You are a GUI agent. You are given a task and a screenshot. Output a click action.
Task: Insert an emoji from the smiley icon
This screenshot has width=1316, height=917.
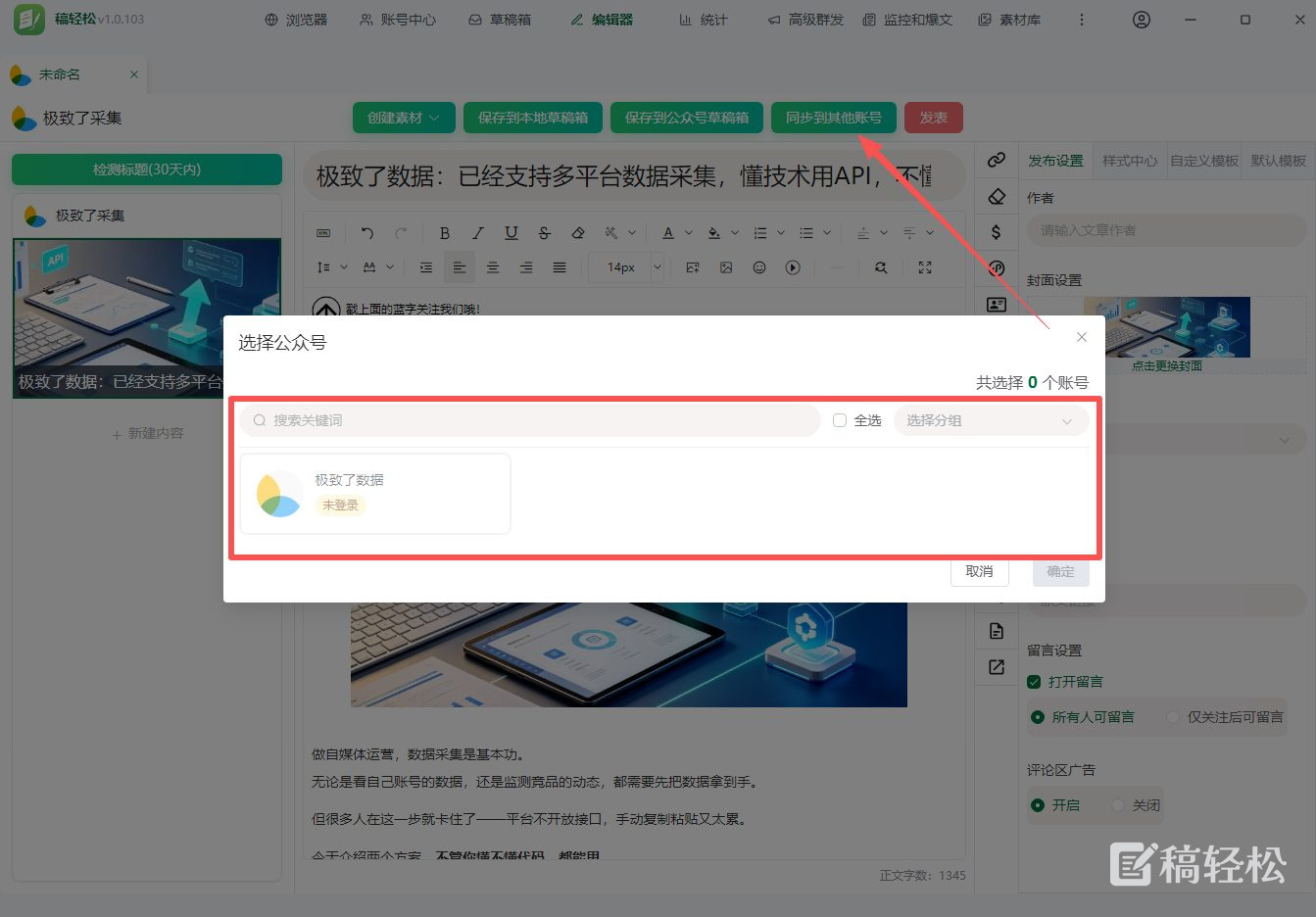click(x=759, y=267)
